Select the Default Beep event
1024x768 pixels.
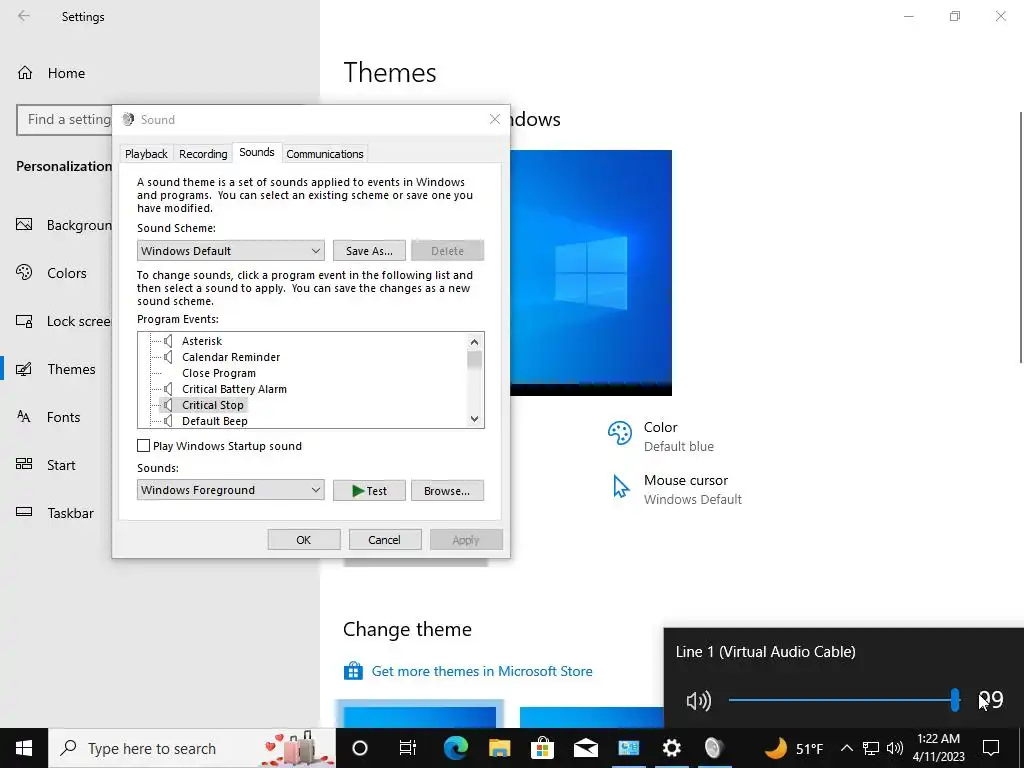pyautogui.click(x=215, y=421)
